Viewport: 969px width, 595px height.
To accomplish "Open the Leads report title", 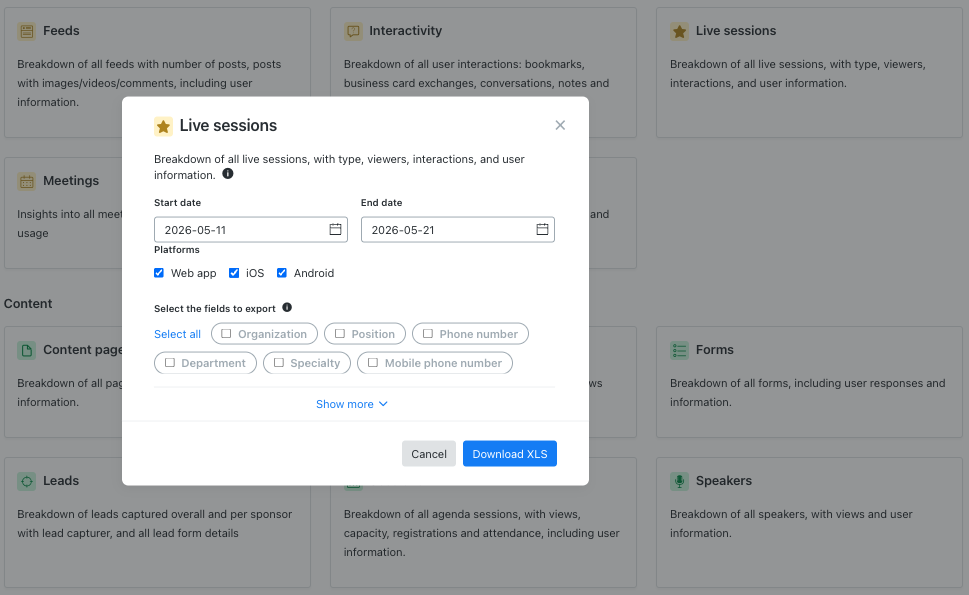I will click(x=61, y=481).
